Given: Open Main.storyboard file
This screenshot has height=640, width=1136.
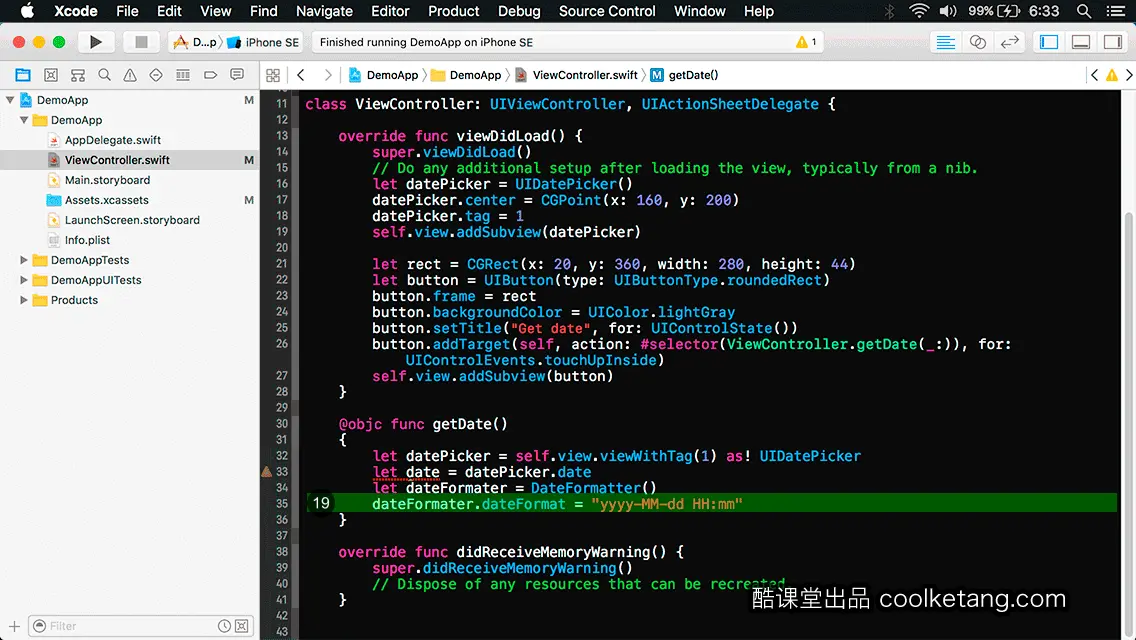Looking at the screenshot, I should coord(107,180).
